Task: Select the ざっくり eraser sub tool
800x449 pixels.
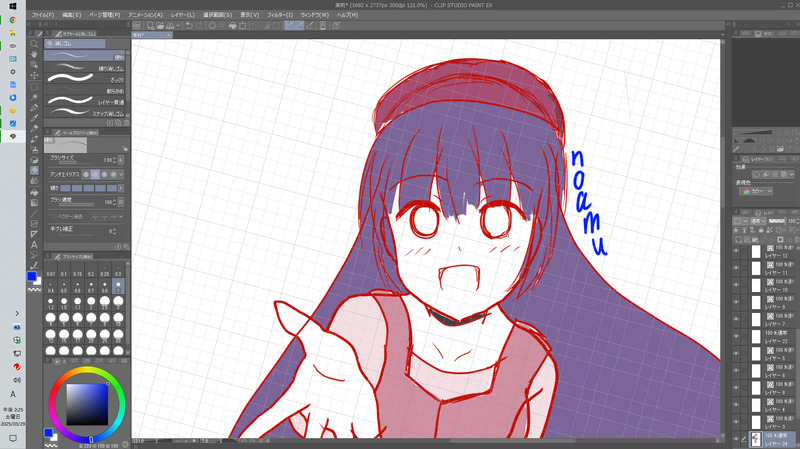Action: click(86, 79)
